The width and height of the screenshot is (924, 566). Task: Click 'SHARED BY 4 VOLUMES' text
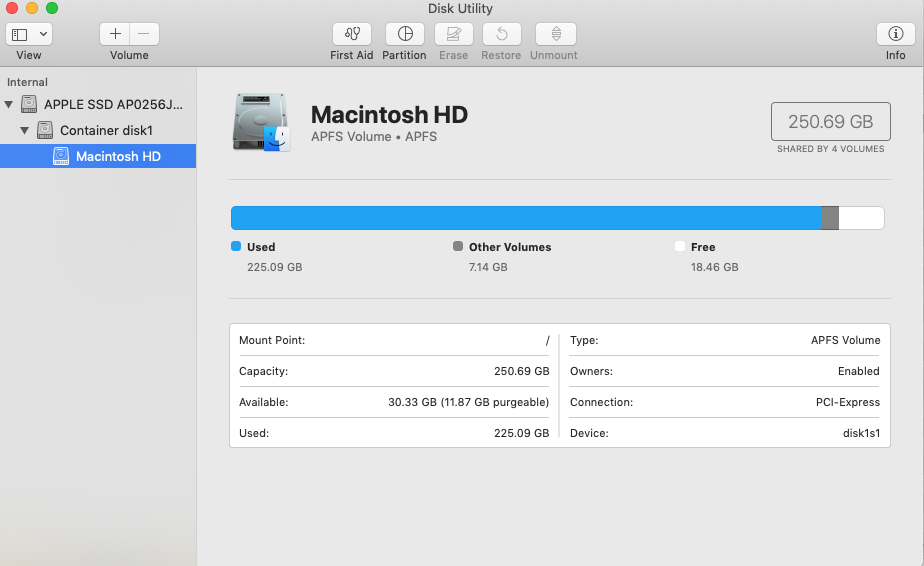pos(830,149)
